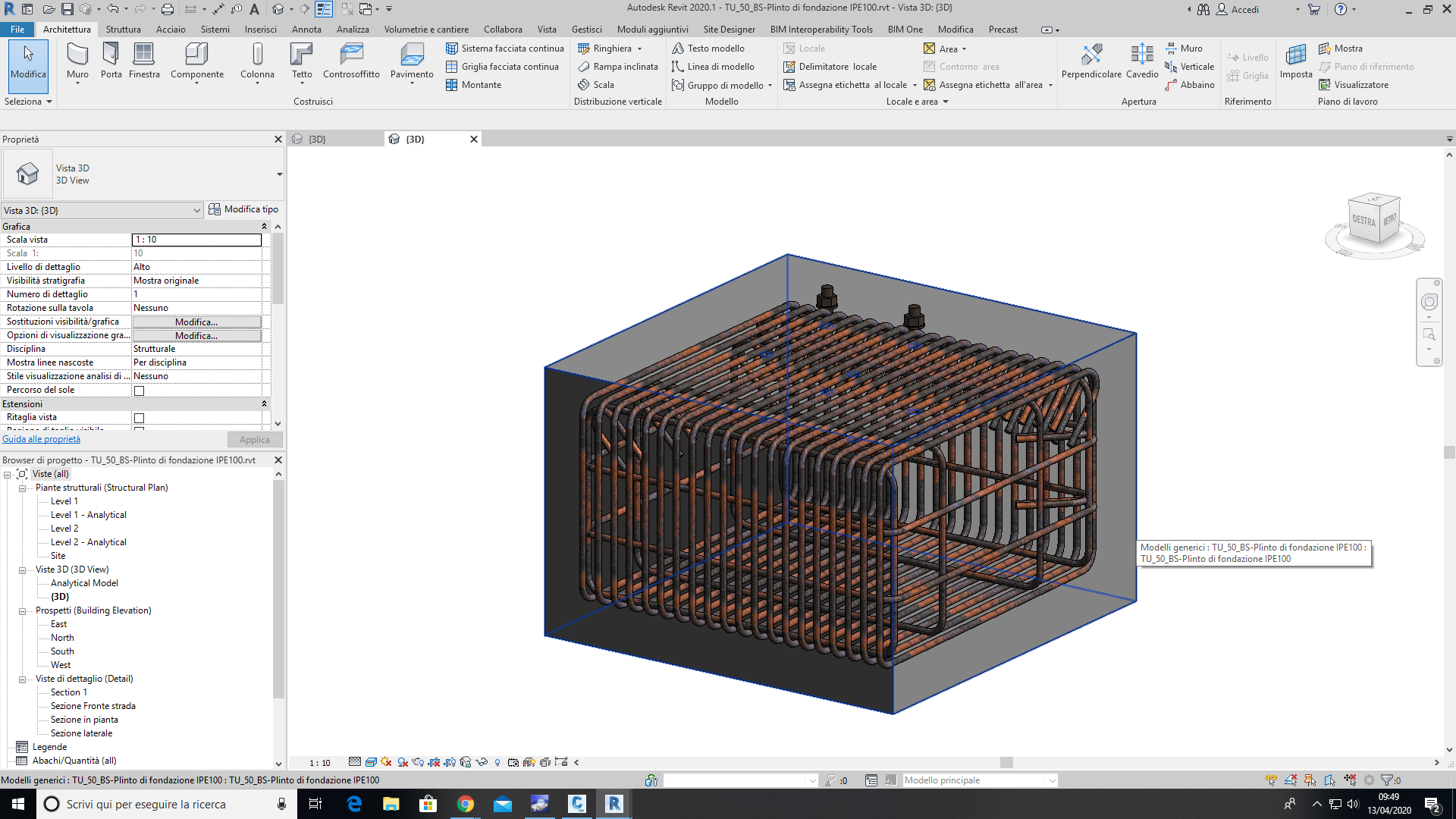The image size is (1456, 819).
Task: Click the Modifica tipo button
Action: (x=243, y=209)
